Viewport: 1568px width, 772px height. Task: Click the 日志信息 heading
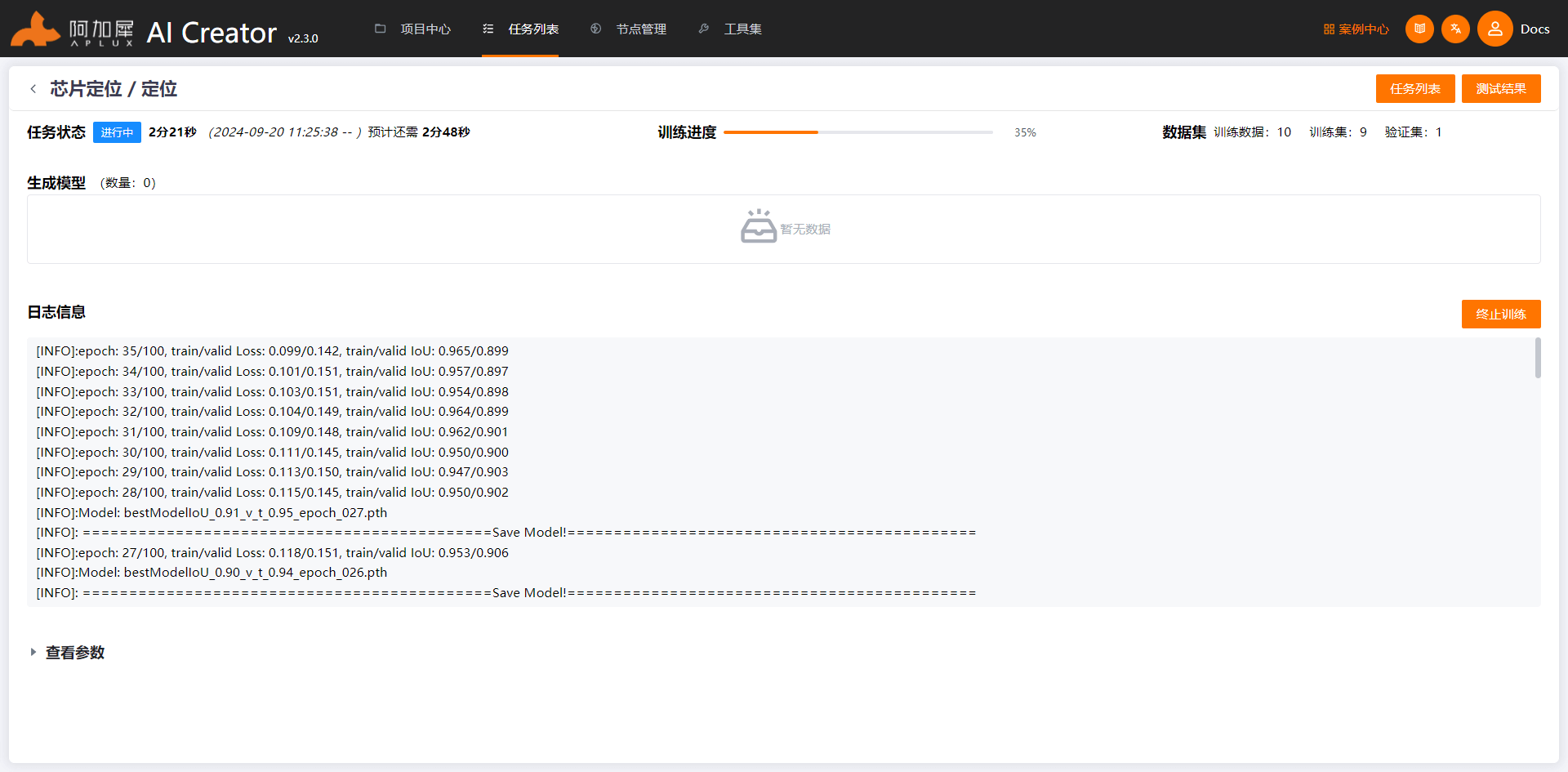pyautogui.click(x=56, y=312)
